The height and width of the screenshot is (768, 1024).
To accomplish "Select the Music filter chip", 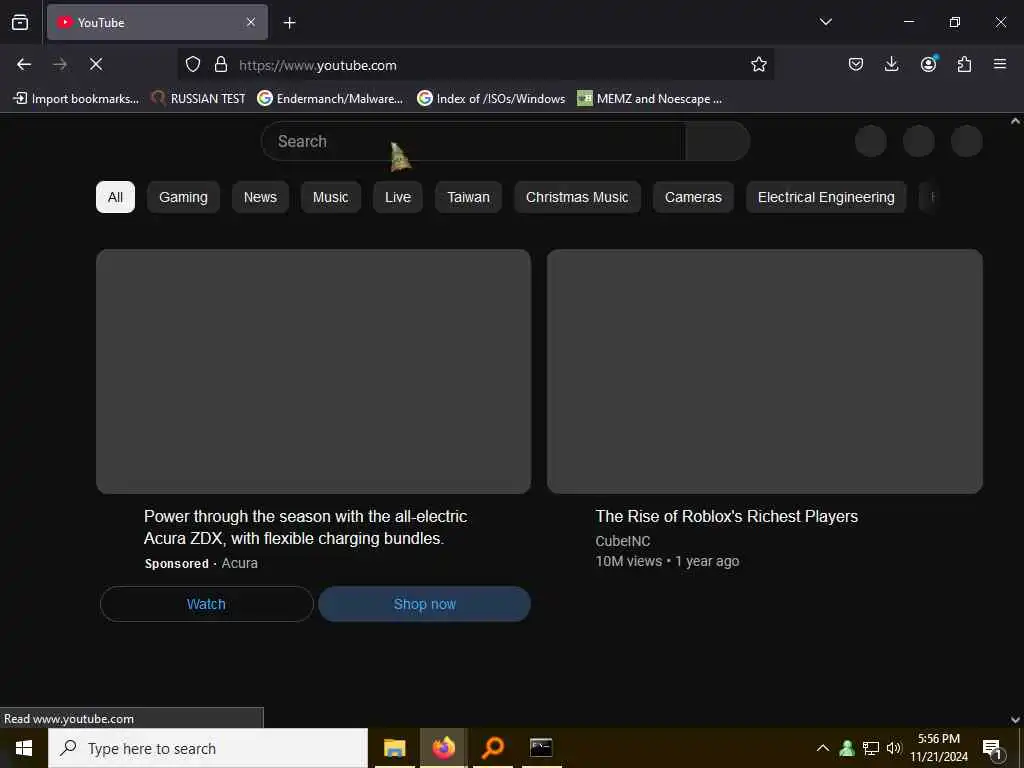I will coord(330,197).
